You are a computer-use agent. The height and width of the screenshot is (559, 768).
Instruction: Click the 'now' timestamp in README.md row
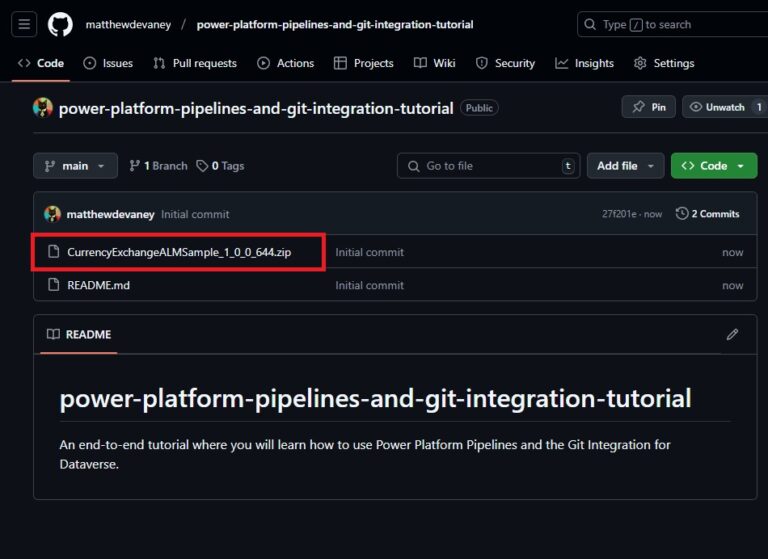coord(732,285)
